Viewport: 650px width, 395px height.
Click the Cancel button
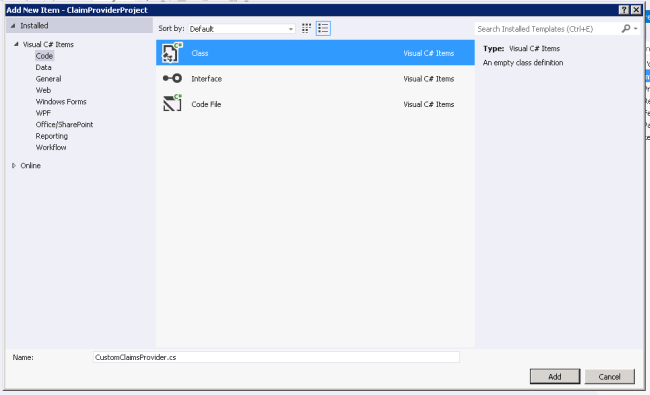609,376
